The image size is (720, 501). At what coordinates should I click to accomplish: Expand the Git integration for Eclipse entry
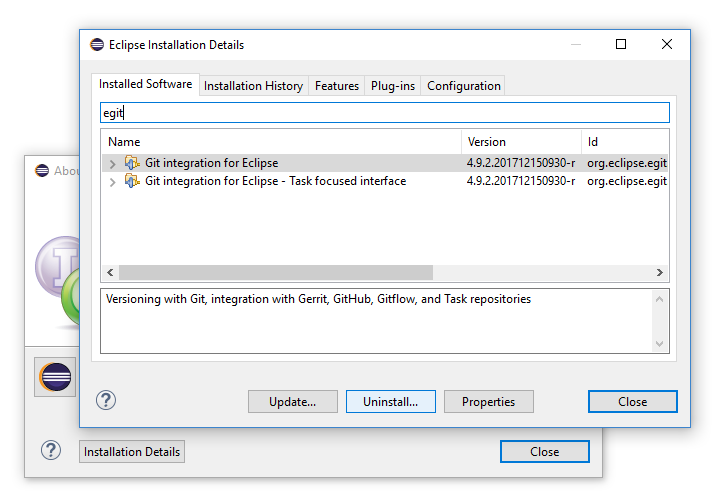click(x=113, y=163)
